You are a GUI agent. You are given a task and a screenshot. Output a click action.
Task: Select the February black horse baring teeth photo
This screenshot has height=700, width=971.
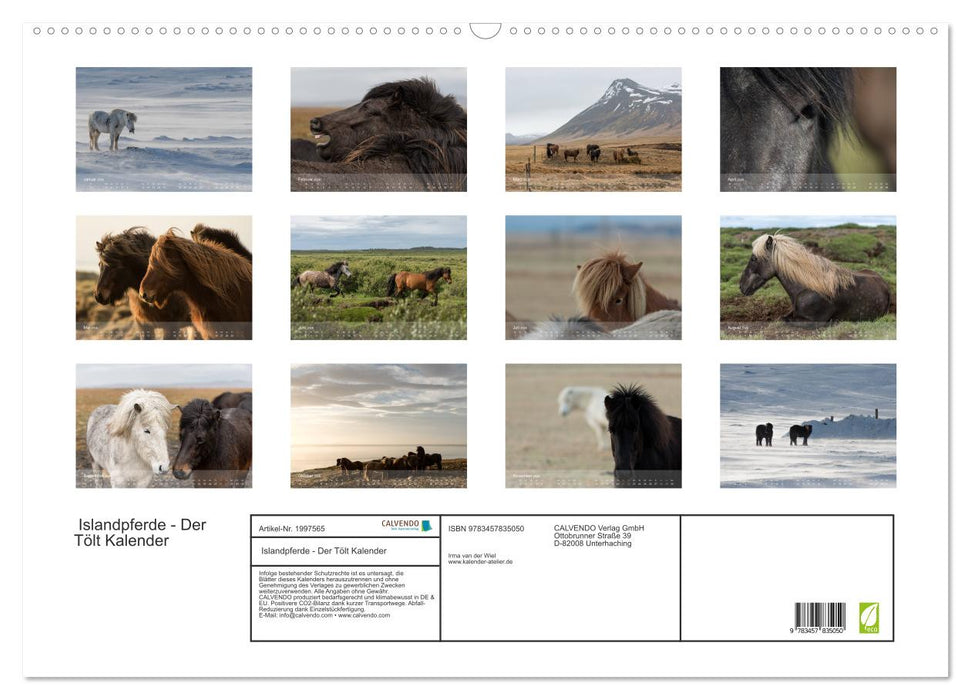pyautogui.click(x=378, y=129)
